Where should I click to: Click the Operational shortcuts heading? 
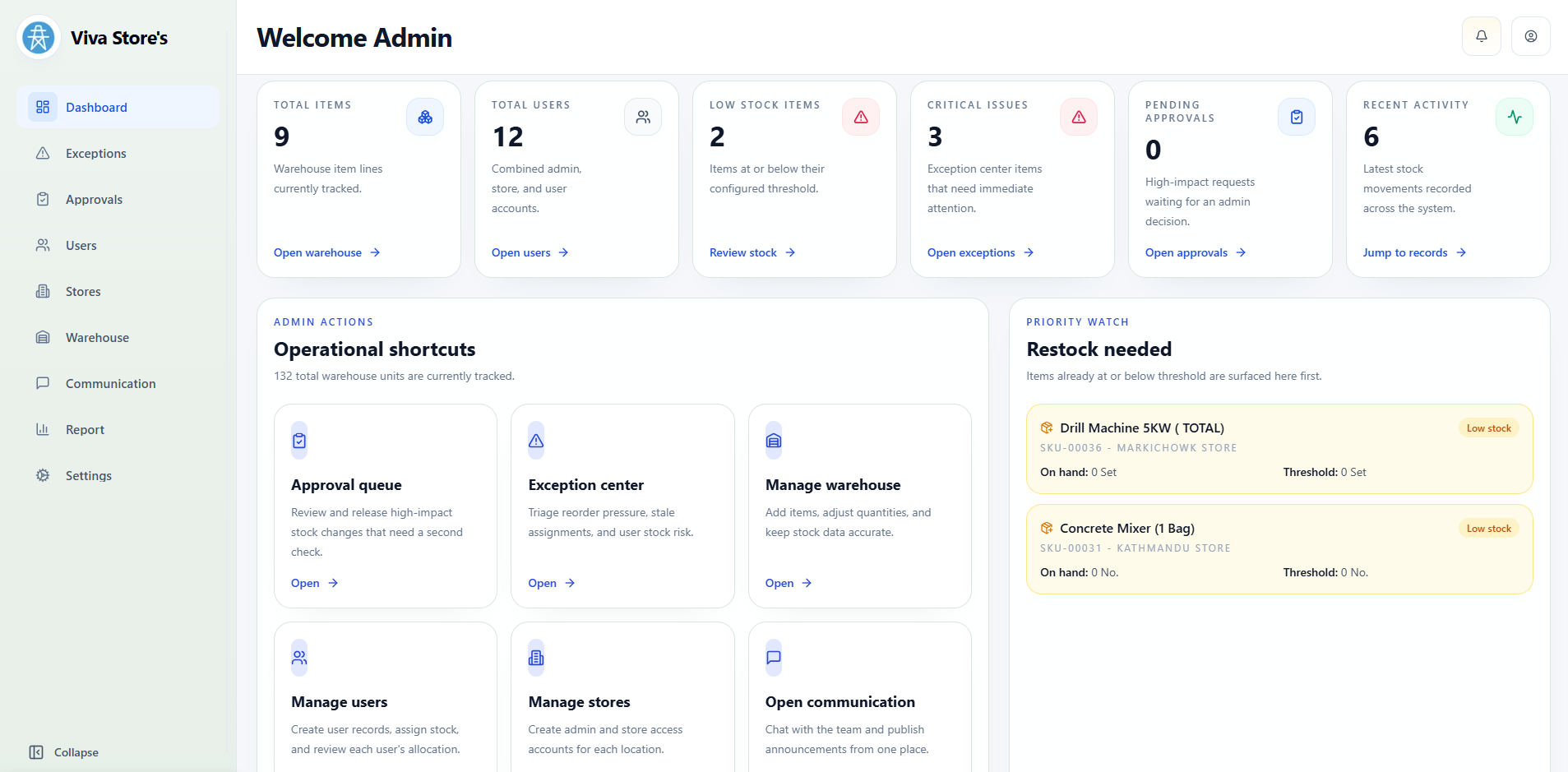(x=374, y=349)
